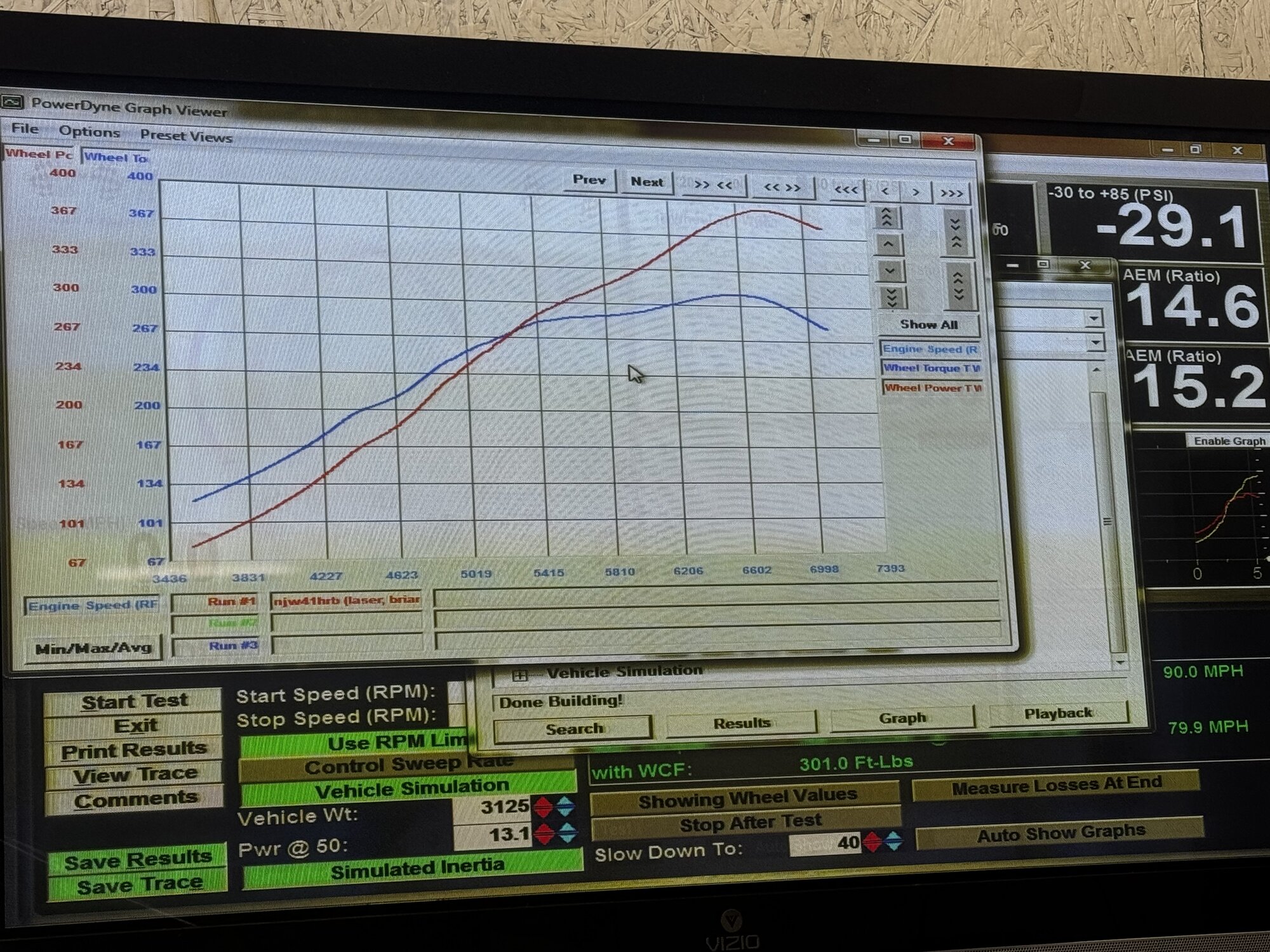Screen dimensions: 1270x952
Task: Open the first dropdown in the background dialog
Action: 1093,318
